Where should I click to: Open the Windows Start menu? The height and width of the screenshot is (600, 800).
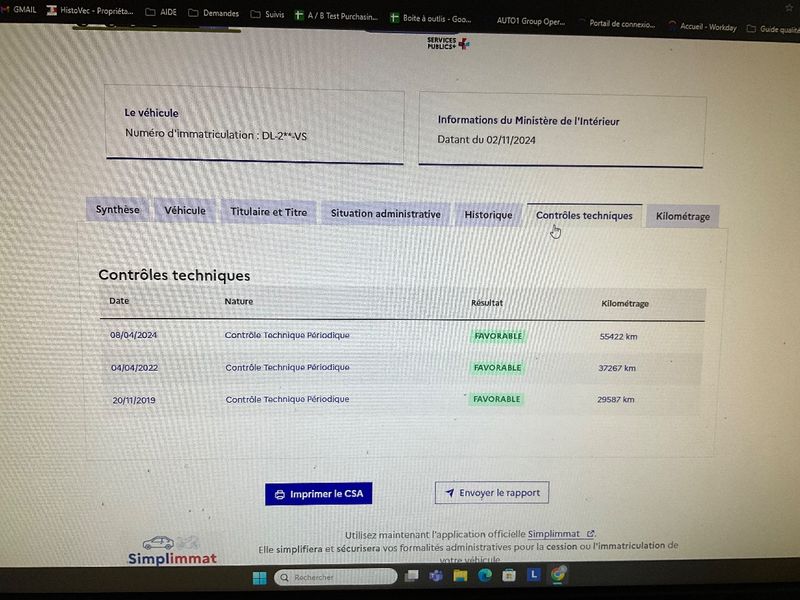[259, 578]
